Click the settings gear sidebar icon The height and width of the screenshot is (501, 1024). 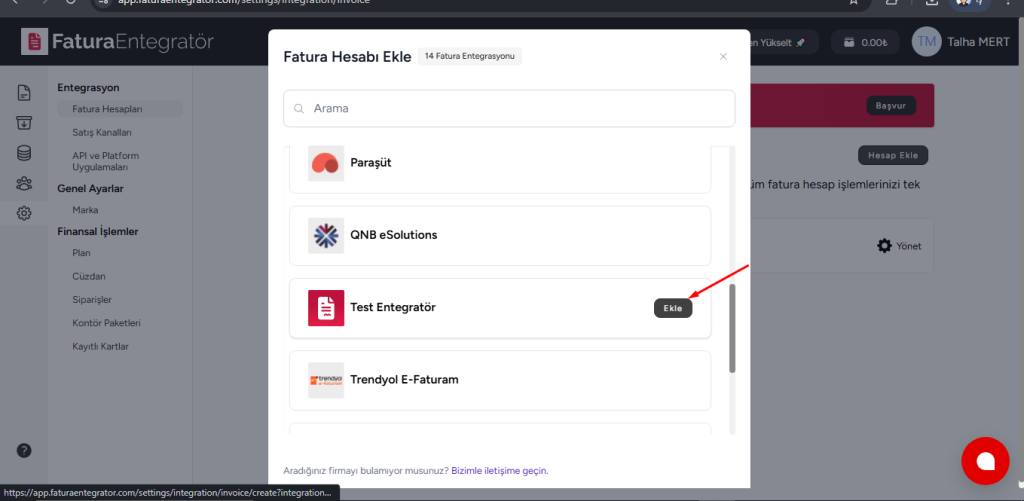[24, 213]
